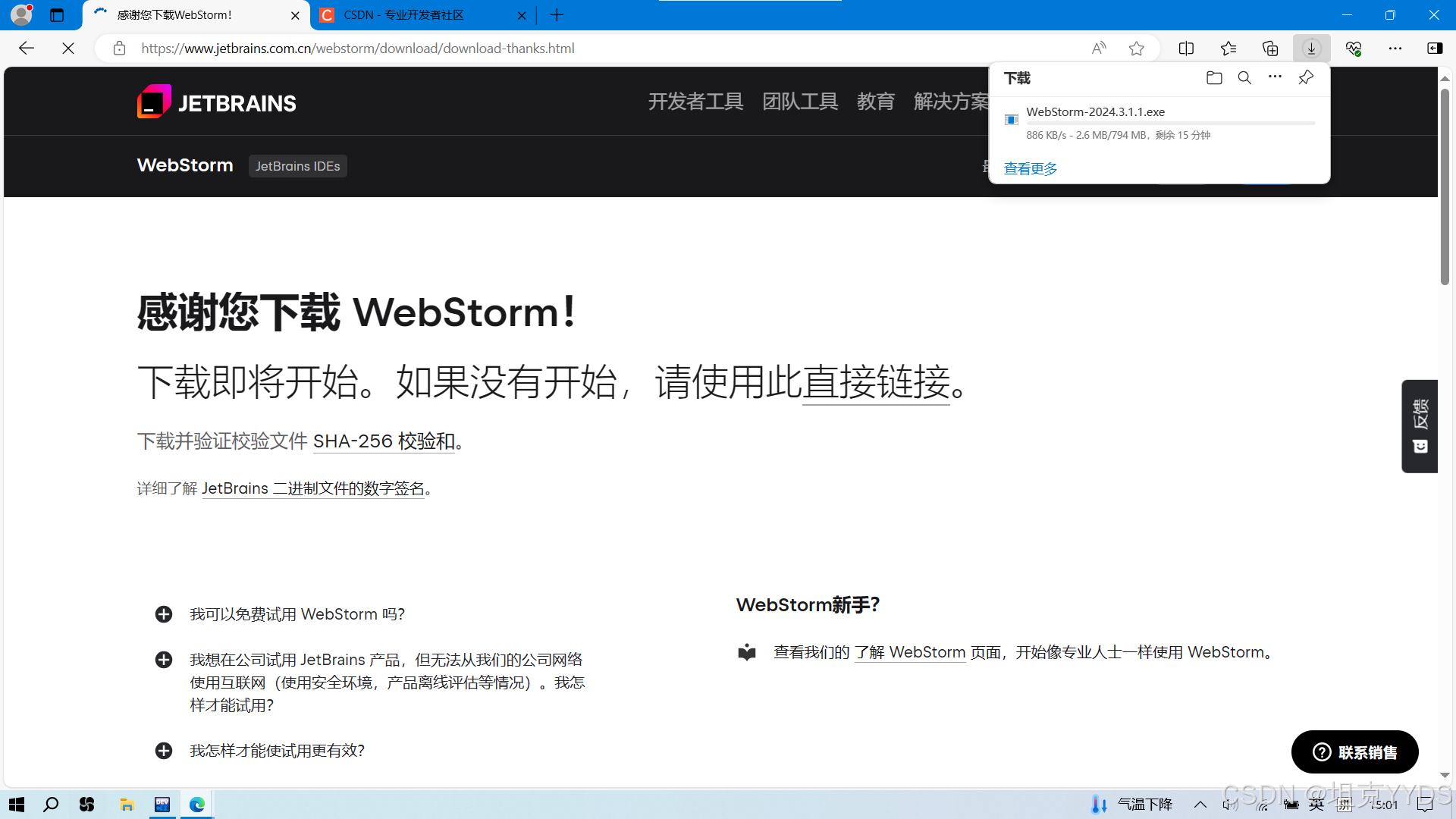The height and width of the screenshot is (819, 1456).
Task: Open File Explorer from taskbar
Action: (127, 805)
